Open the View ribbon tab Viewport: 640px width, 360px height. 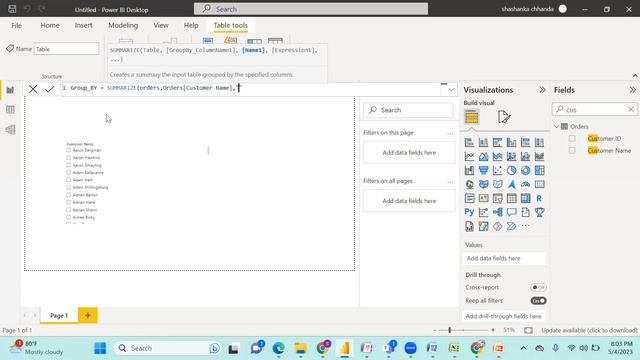tap(161, 25)
